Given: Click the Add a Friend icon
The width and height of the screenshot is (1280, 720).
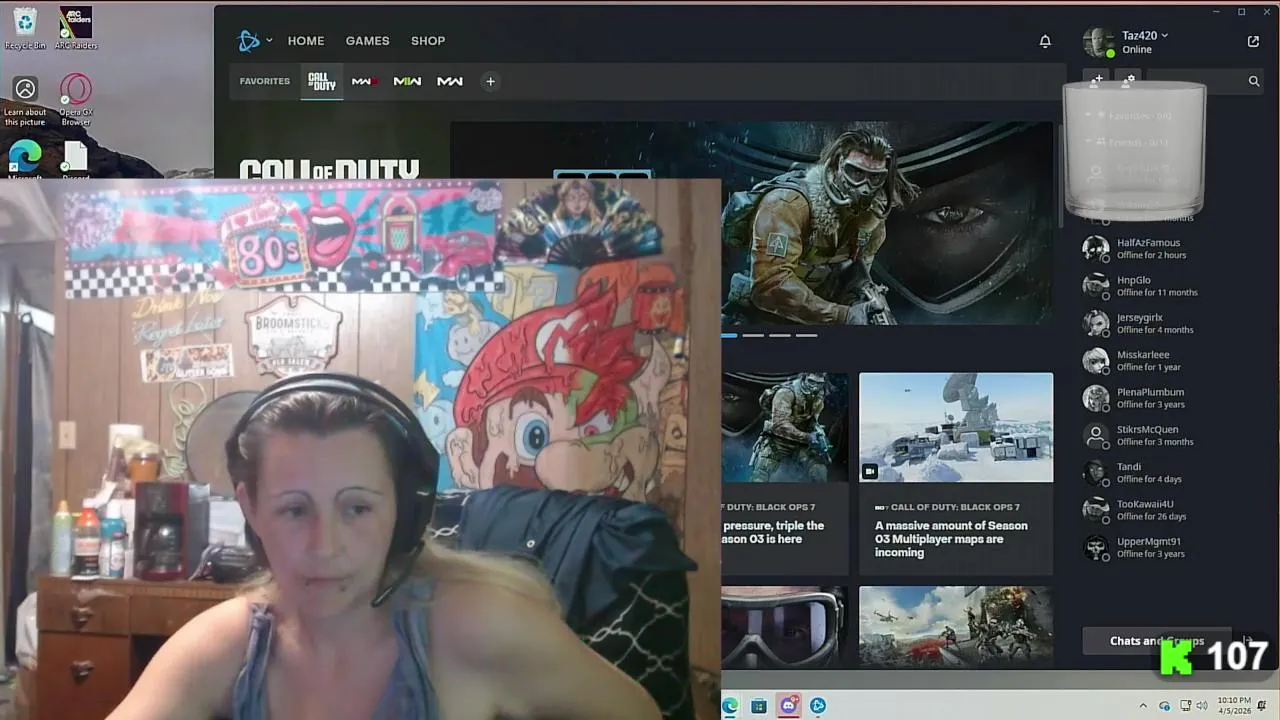Looking at the screenshot, I should click(1097, 80).
